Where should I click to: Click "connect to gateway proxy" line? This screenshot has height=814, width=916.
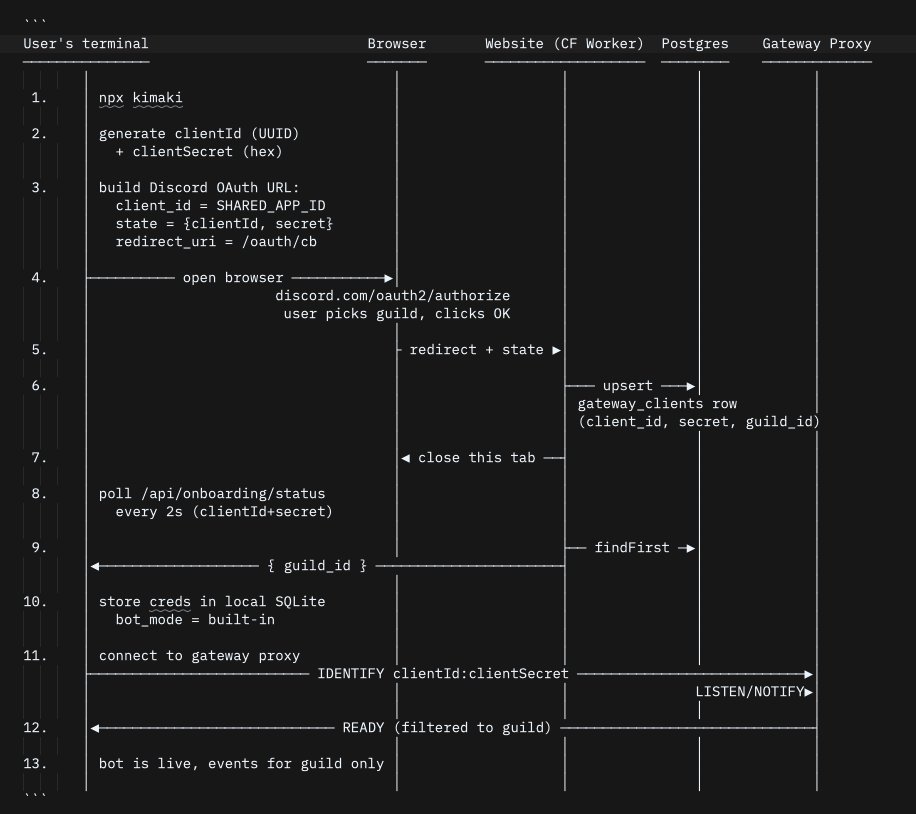199,656
